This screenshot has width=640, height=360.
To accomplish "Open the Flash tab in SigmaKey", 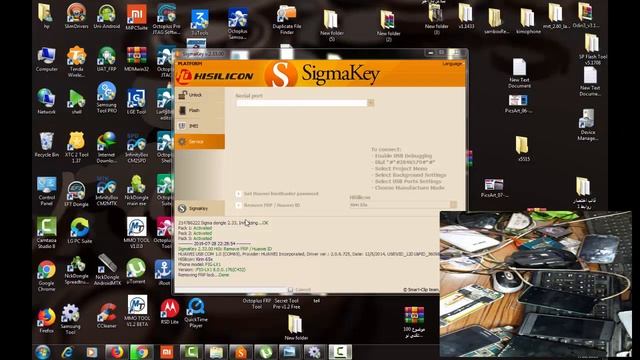I will click(x=200, y=110).
